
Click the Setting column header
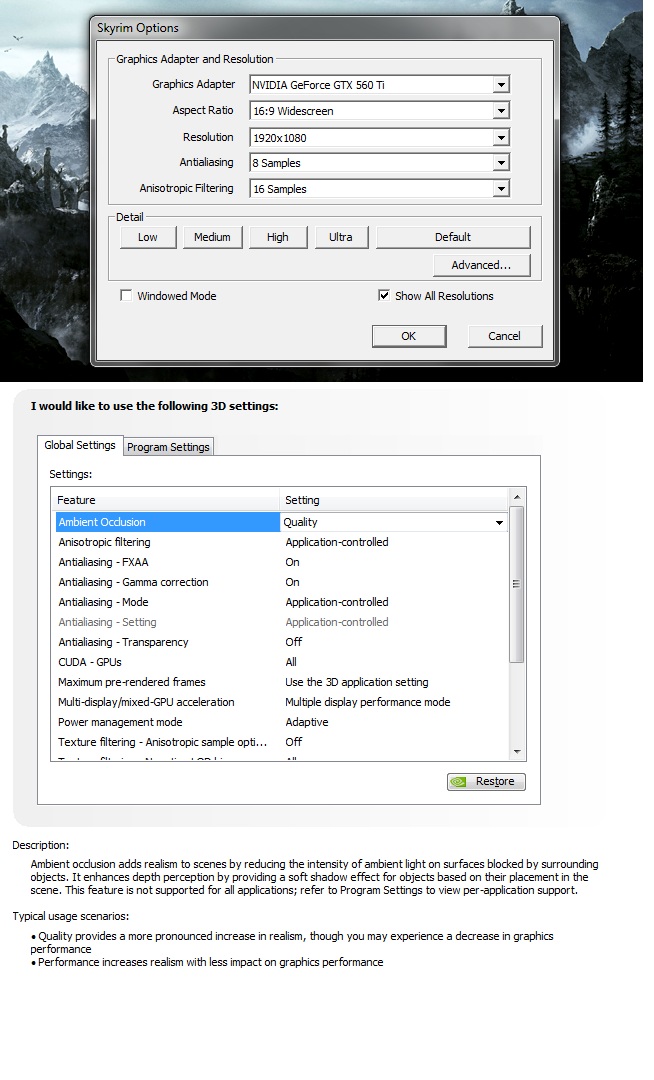393,500
